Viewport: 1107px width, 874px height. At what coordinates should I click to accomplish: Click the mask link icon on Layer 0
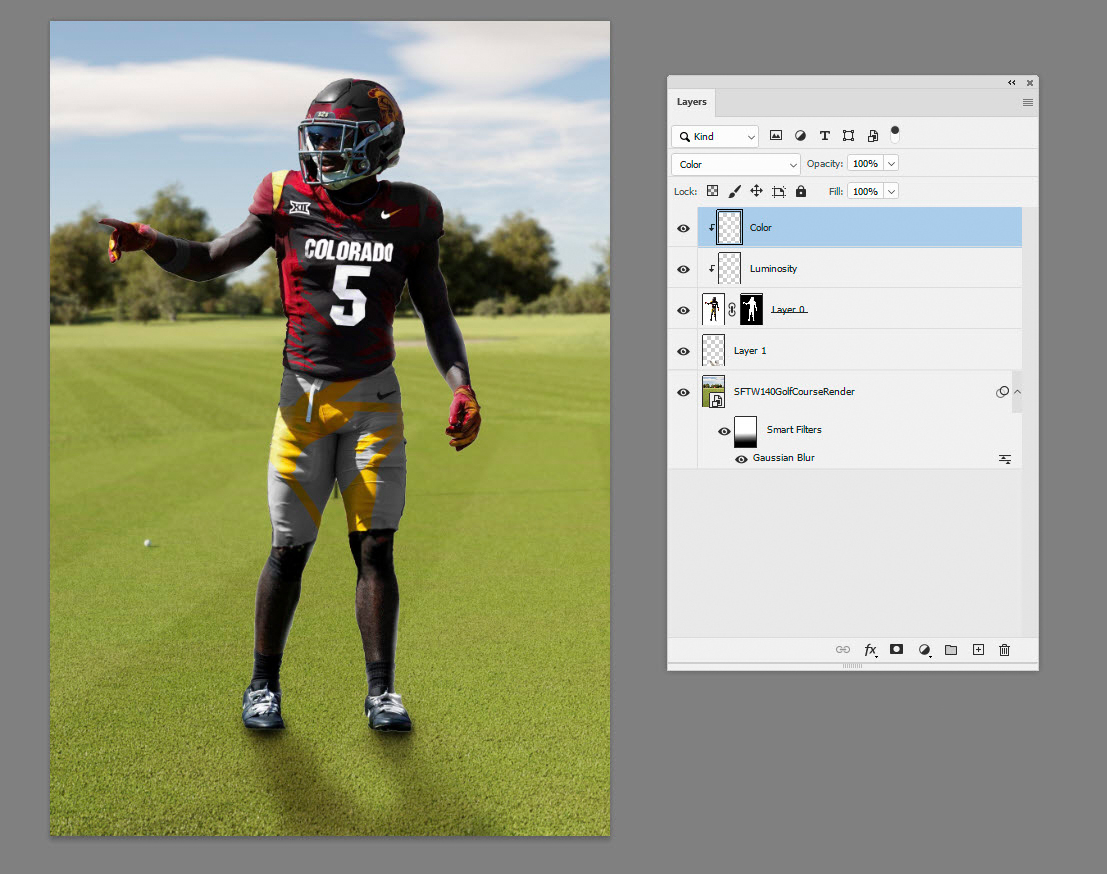[732, 309]
